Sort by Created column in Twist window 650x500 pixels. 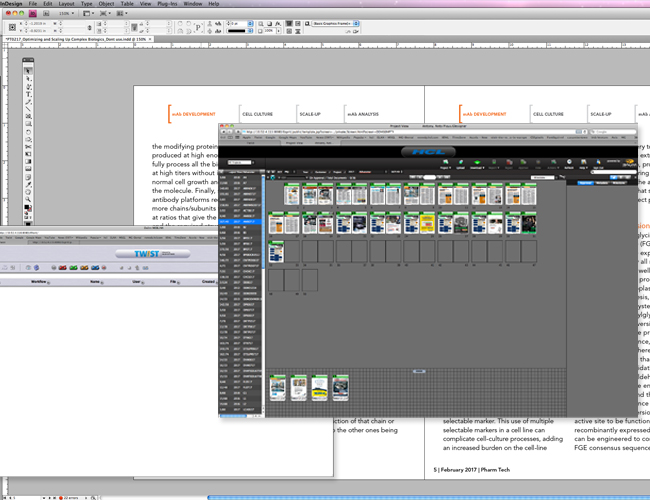click(209, 282)
